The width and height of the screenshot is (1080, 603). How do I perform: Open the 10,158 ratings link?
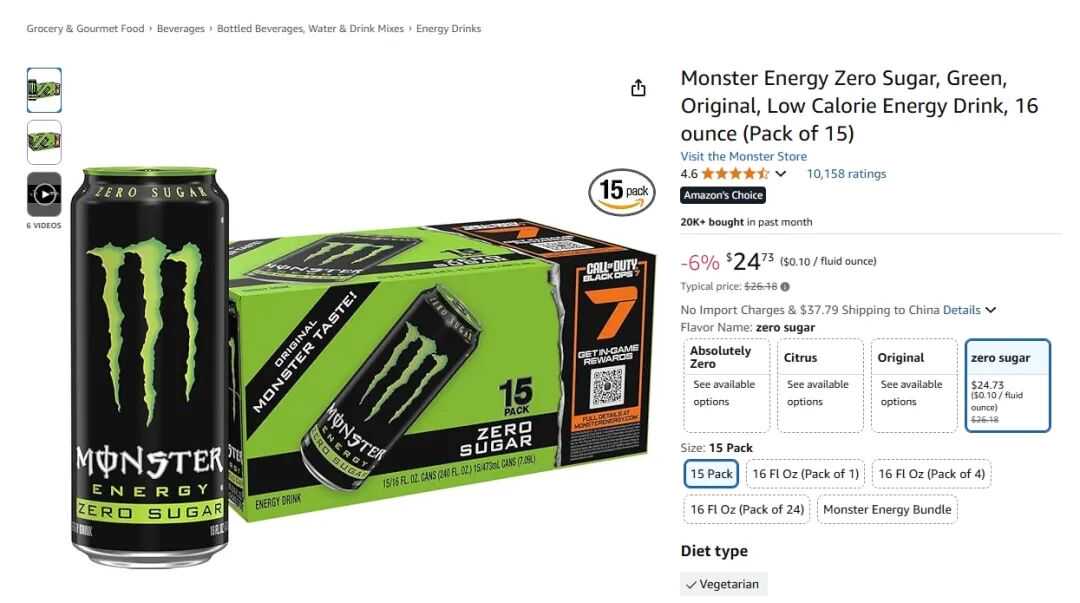click(847, 174)
